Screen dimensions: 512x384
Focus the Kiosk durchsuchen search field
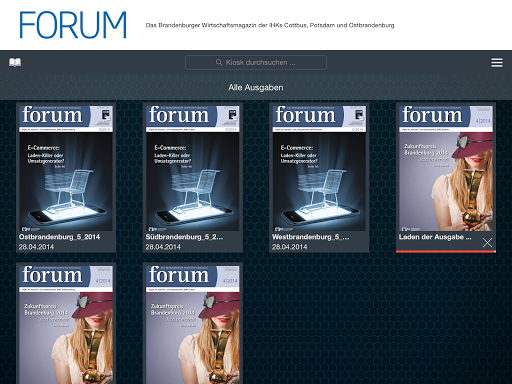[x=256, y=62]
